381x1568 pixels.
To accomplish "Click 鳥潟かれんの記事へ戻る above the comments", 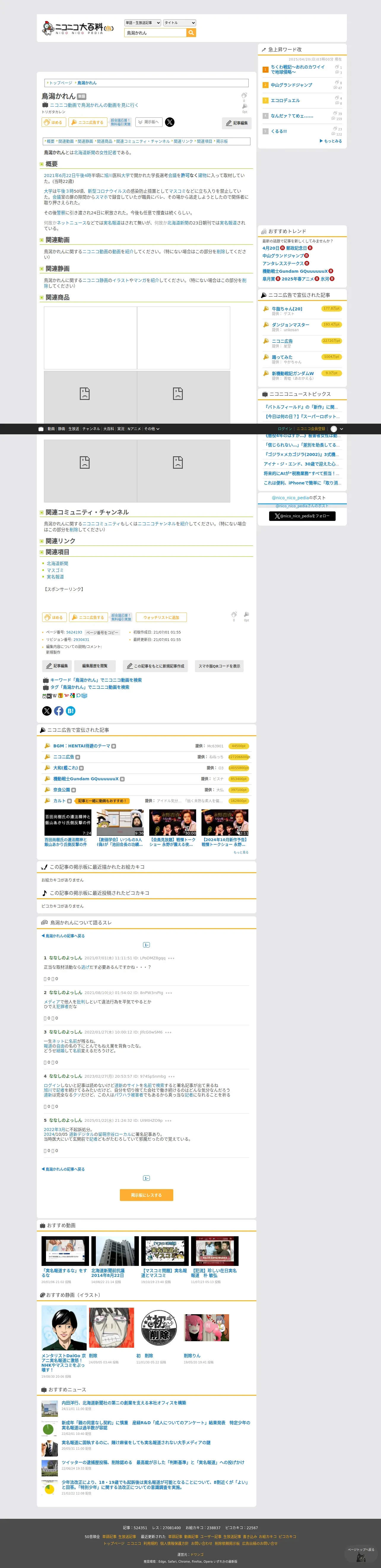I will [63, 936].
